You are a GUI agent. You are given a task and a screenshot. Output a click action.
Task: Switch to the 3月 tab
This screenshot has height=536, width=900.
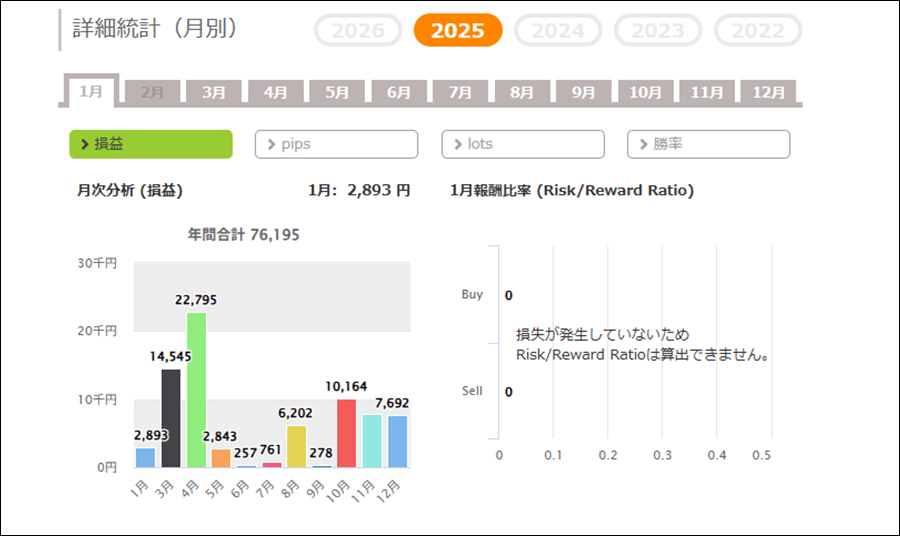coord(214,92)
